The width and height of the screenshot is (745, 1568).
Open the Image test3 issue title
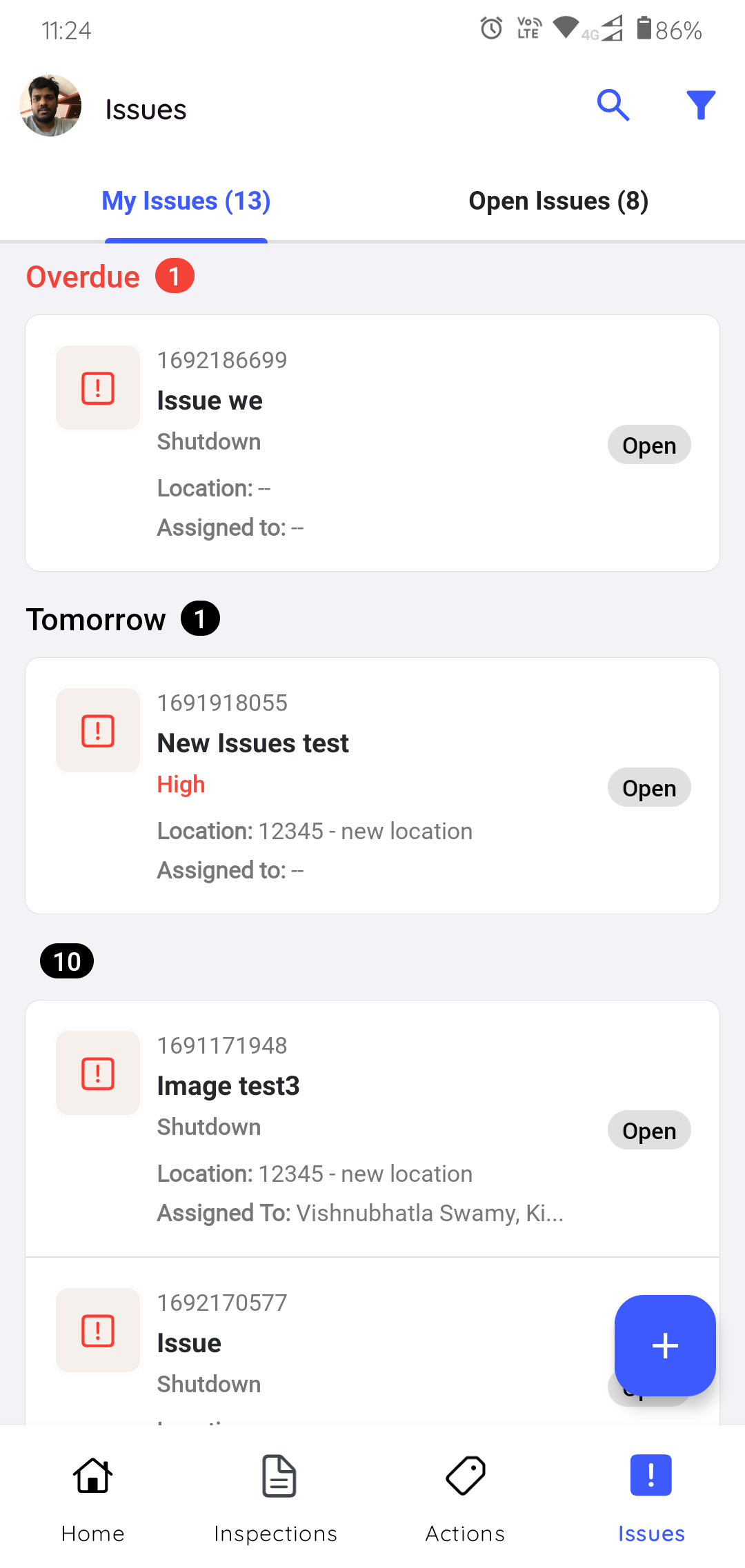[x=228, y=1086]
